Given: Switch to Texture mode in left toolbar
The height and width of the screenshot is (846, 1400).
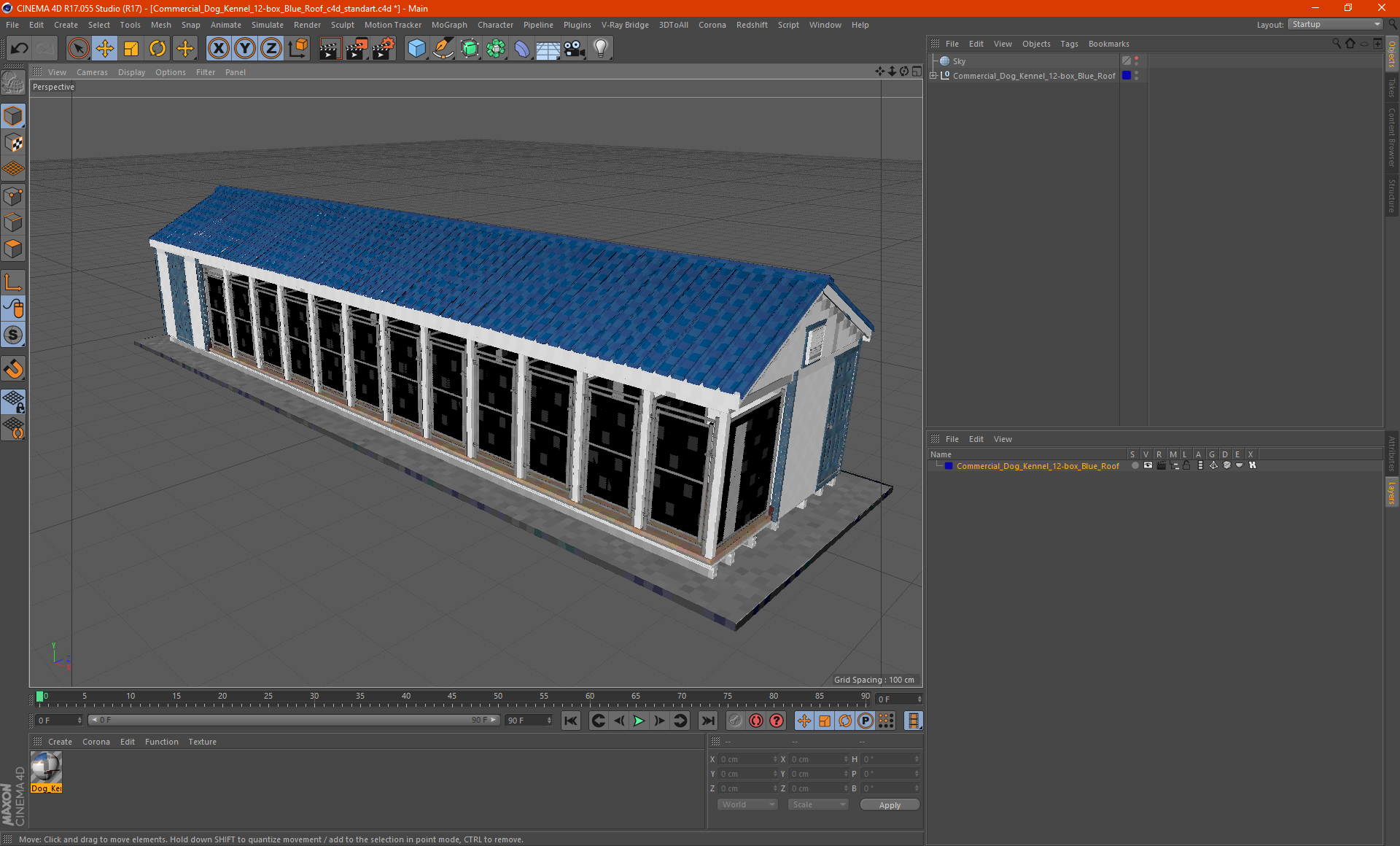Looking at the screenshot, I should click(13, 143).
